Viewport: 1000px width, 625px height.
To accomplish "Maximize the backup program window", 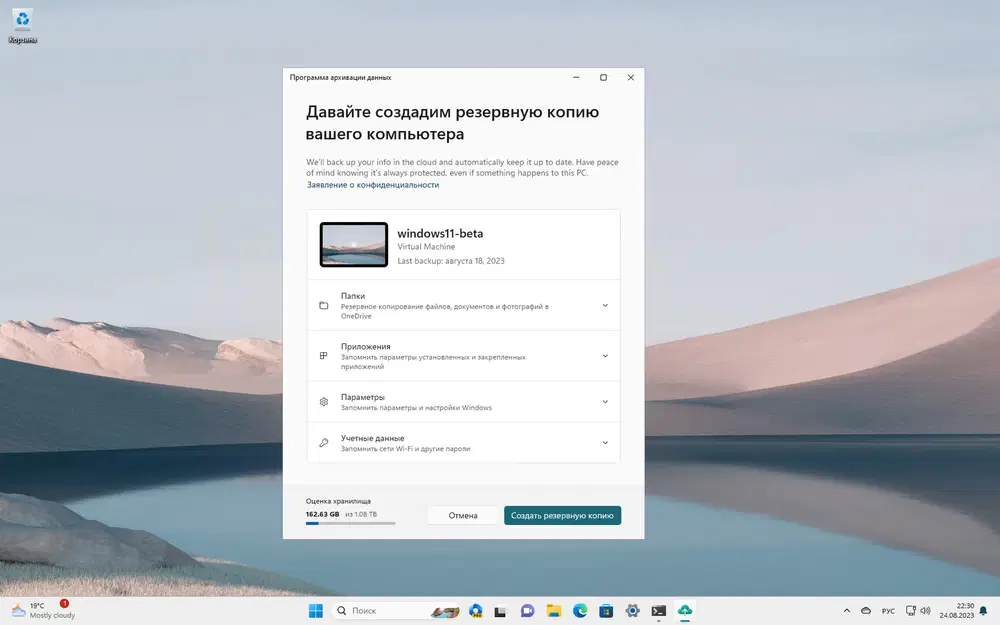I will [x=603, y=77].
